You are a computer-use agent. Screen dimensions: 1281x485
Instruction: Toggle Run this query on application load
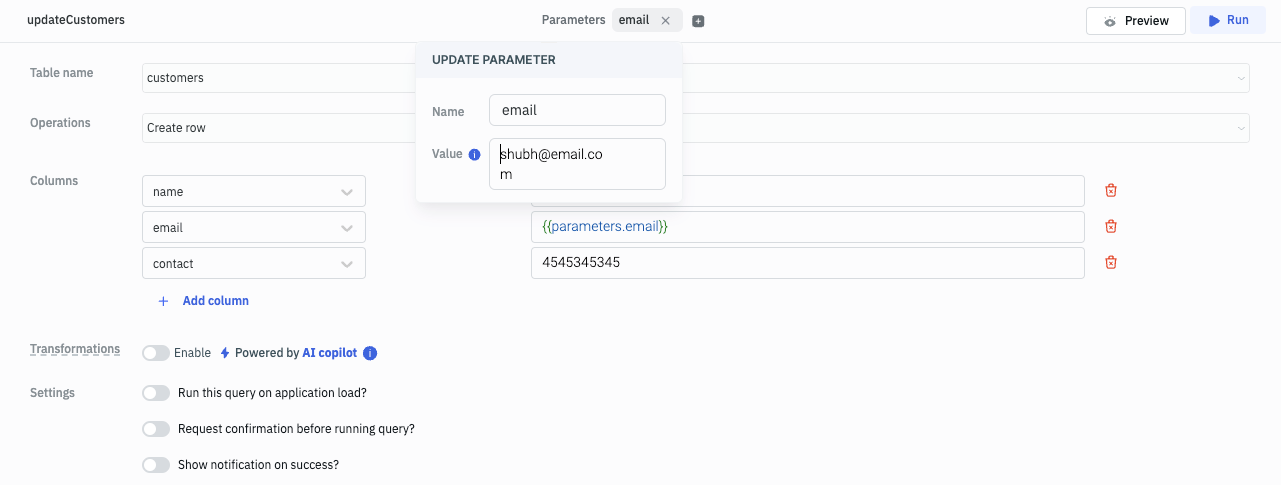(156, 393)
